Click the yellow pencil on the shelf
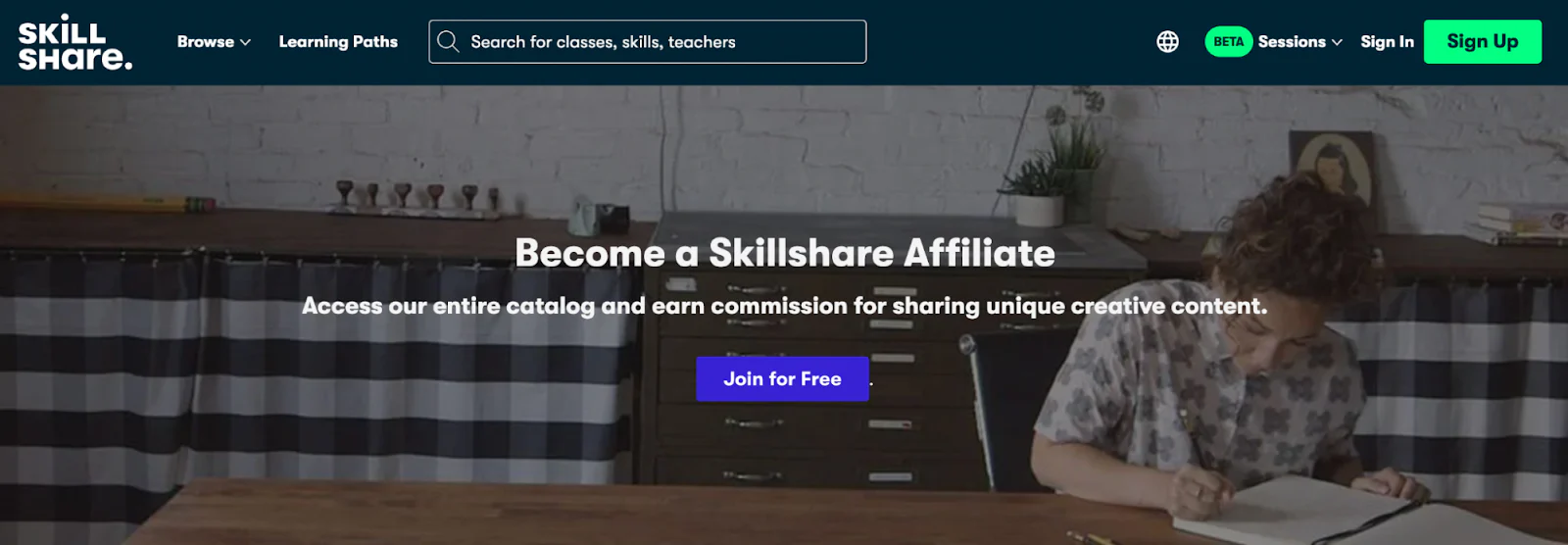Image resolution: width=1568 pixels, height=545 pixels. point(108,203)
